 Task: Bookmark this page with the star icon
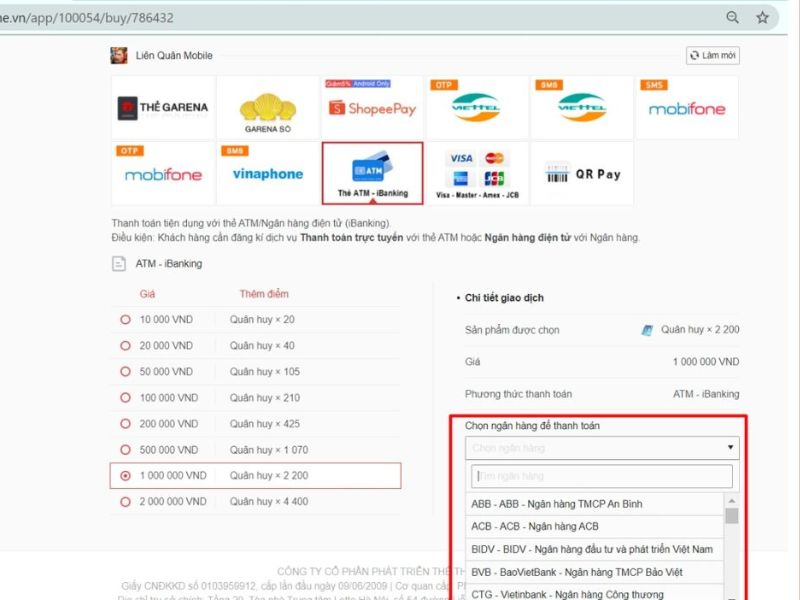coord(762,17)
